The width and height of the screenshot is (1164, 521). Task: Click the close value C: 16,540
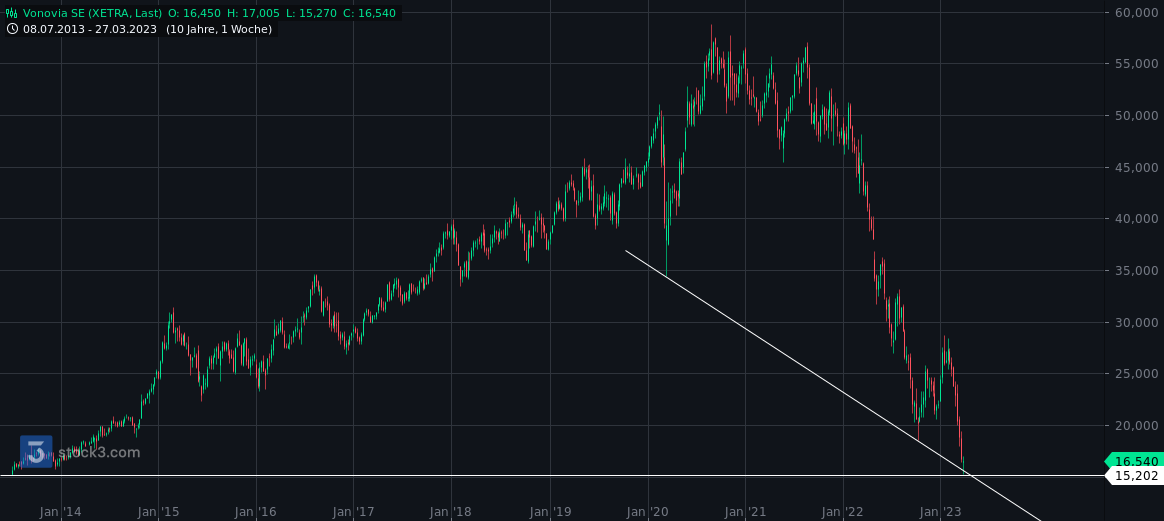click(x=370, y=13)
